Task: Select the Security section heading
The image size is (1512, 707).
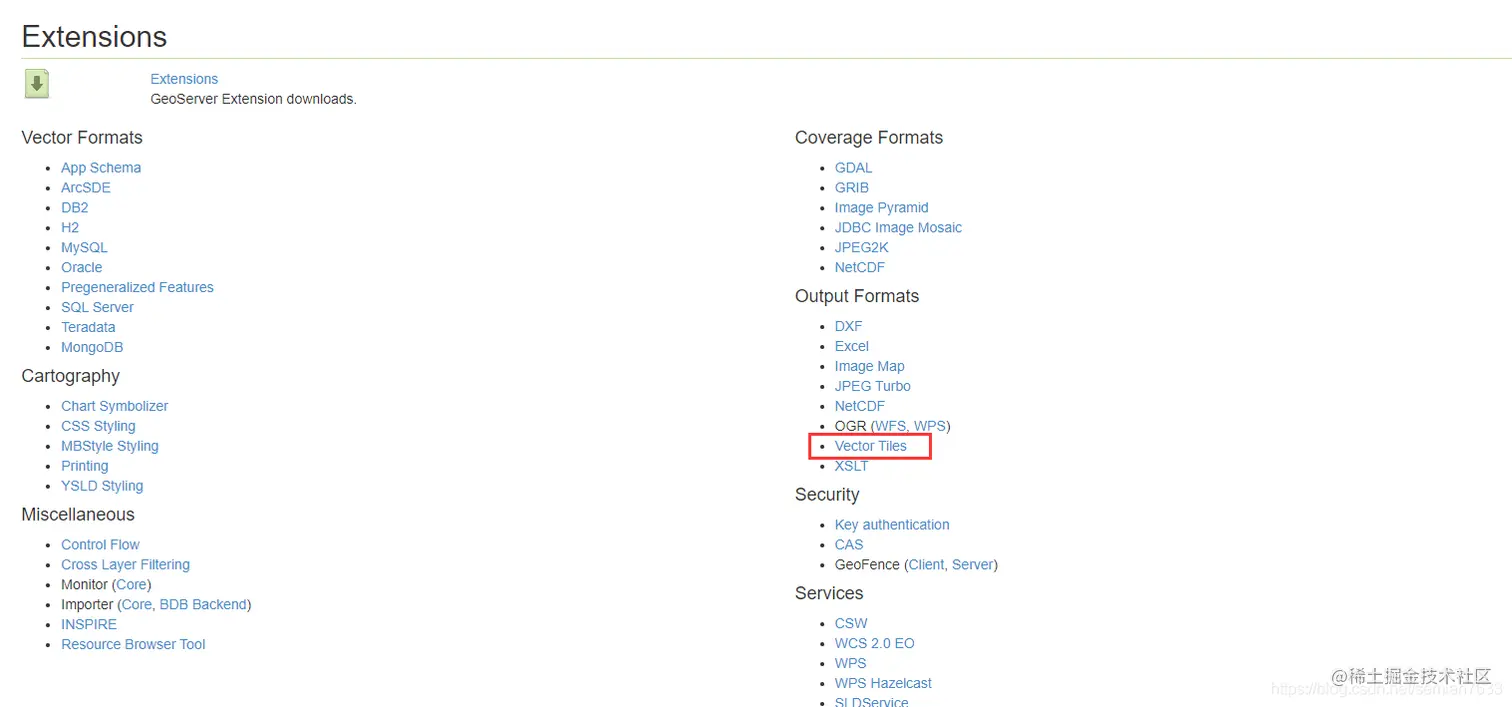Action: point(827,495)
